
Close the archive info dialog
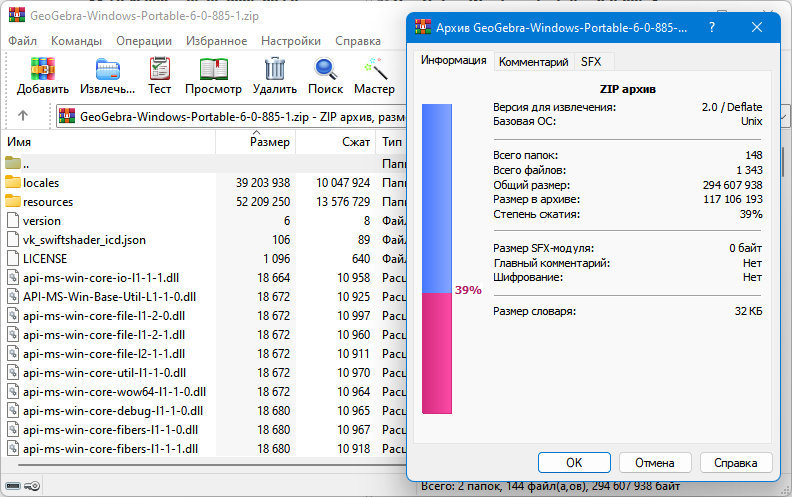coord(757,27)
